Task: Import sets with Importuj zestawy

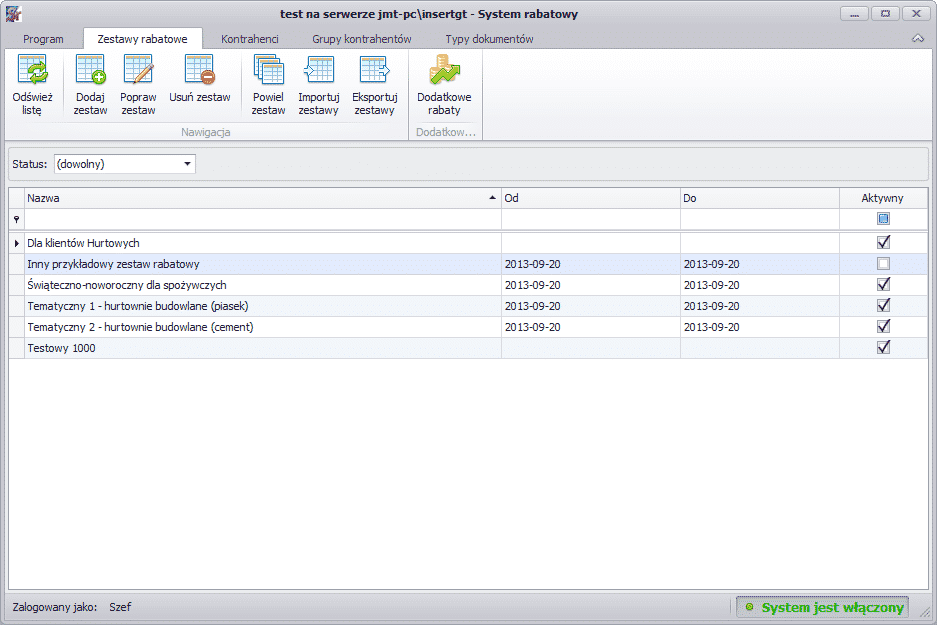Action: pos(319,85)
